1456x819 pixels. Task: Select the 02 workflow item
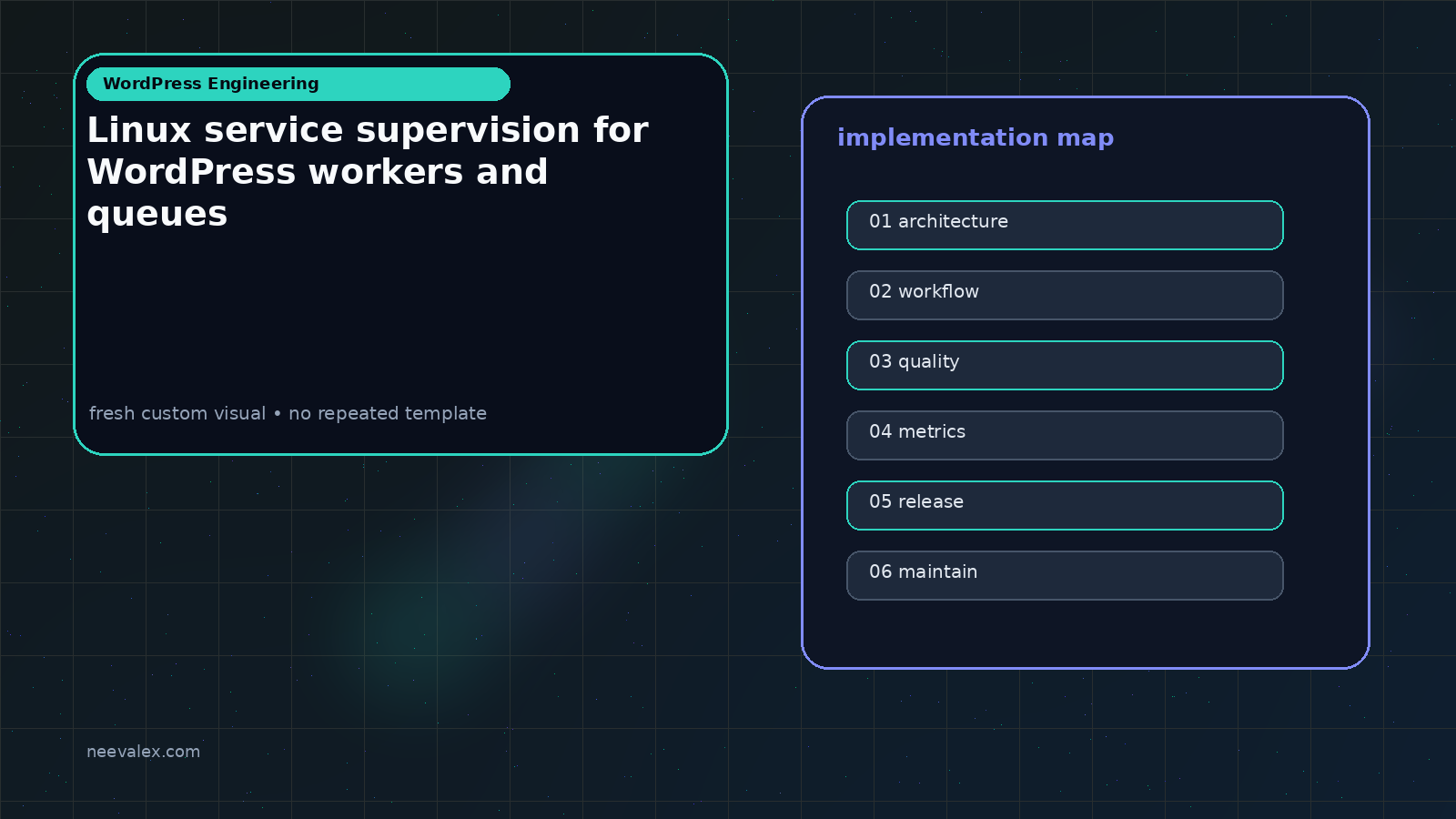[x=1065, y=295]
